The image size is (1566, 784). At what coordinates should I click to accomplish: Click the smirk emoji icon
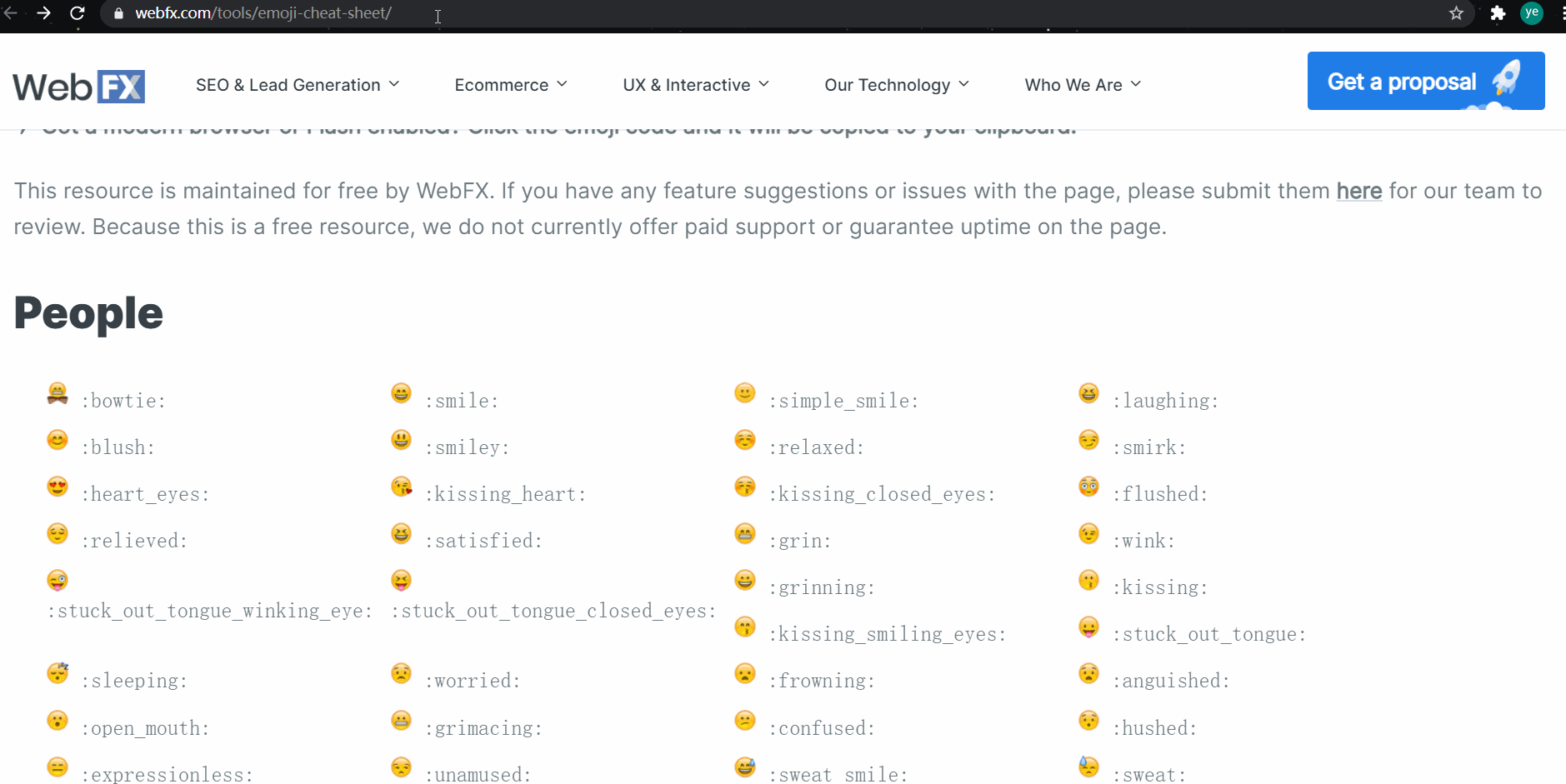point(1088,440)
